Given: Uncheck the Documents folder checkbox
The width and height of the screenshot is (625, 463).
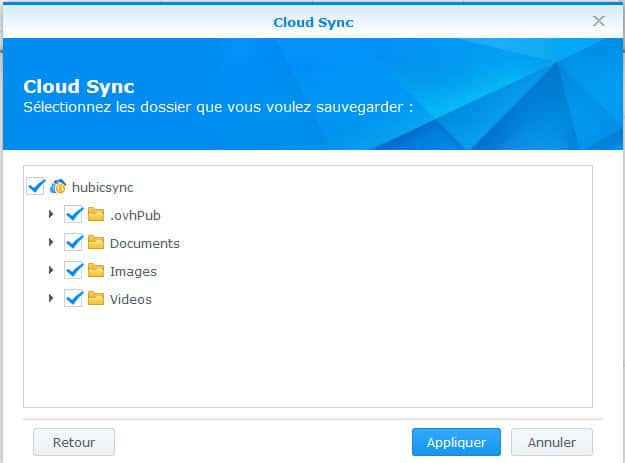Looking at the screenshot, I should (73, 242).
